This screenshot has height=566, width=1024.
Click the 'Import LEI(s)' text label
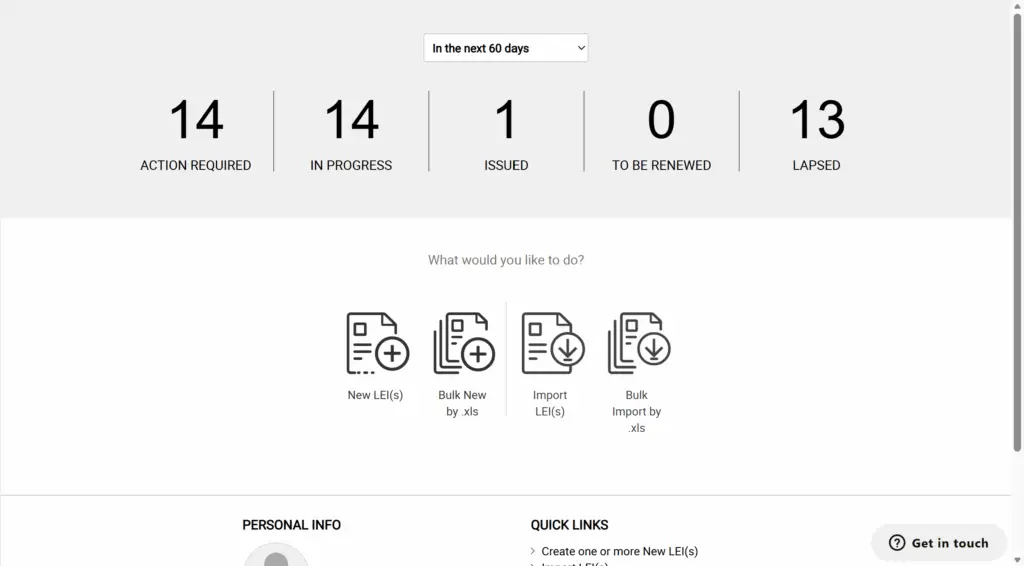pos(550,403)
